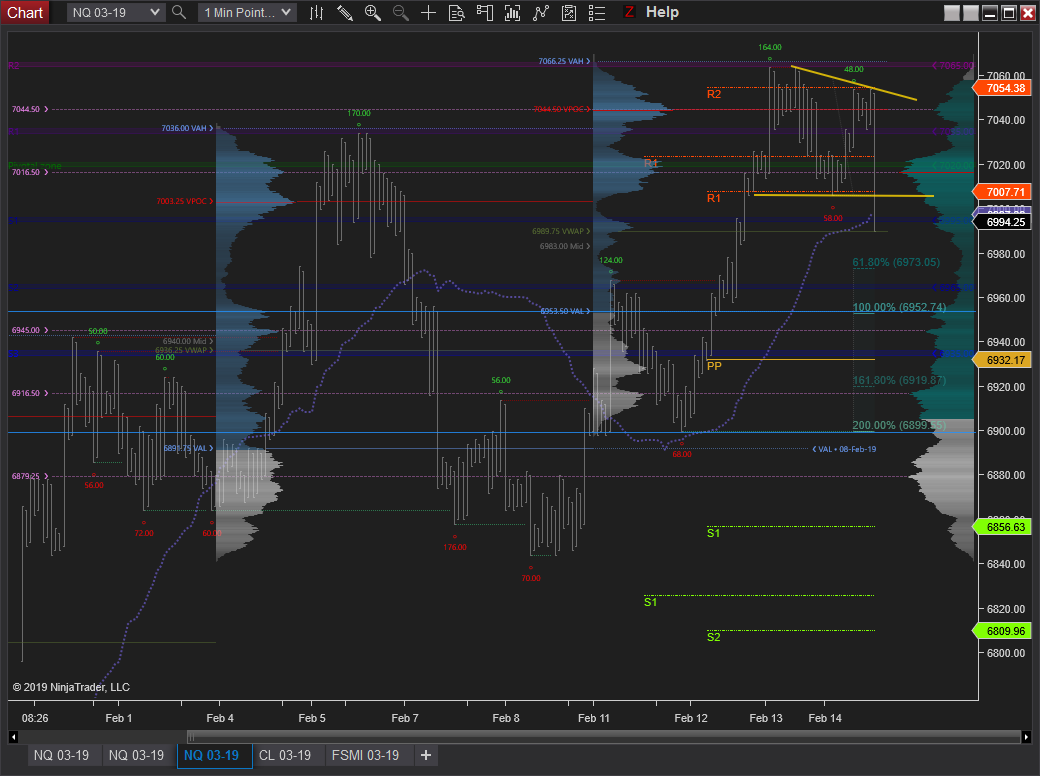Image resolution: width=1040 pixels, height=776 pixels.
Task: Click the right scroll arrow at bottom
Action: (x=1026, y=737)
